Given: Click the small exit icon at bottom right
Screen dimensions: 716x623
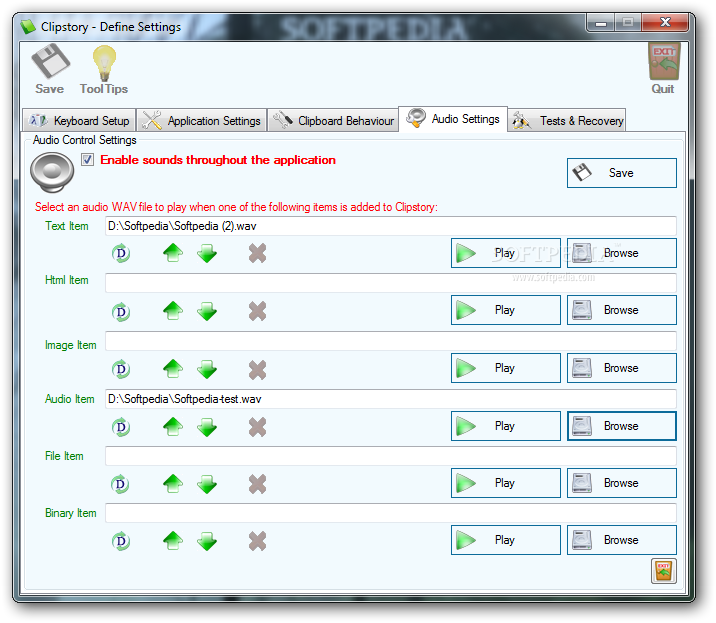Looking at the screenshot, I should tap(663, 571).
